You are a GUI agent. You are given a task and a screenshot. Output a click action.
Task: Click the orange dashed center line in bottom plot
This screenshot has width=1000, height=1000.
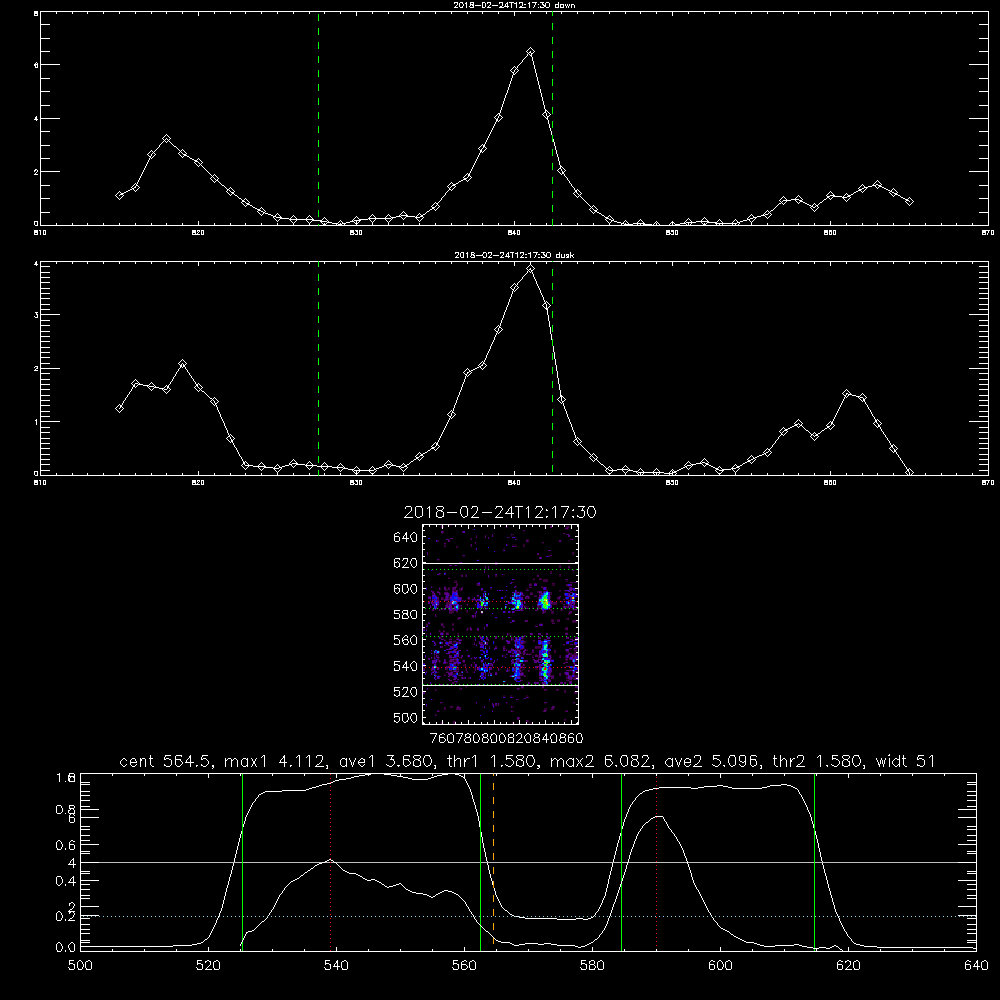(x=494, y=861)
